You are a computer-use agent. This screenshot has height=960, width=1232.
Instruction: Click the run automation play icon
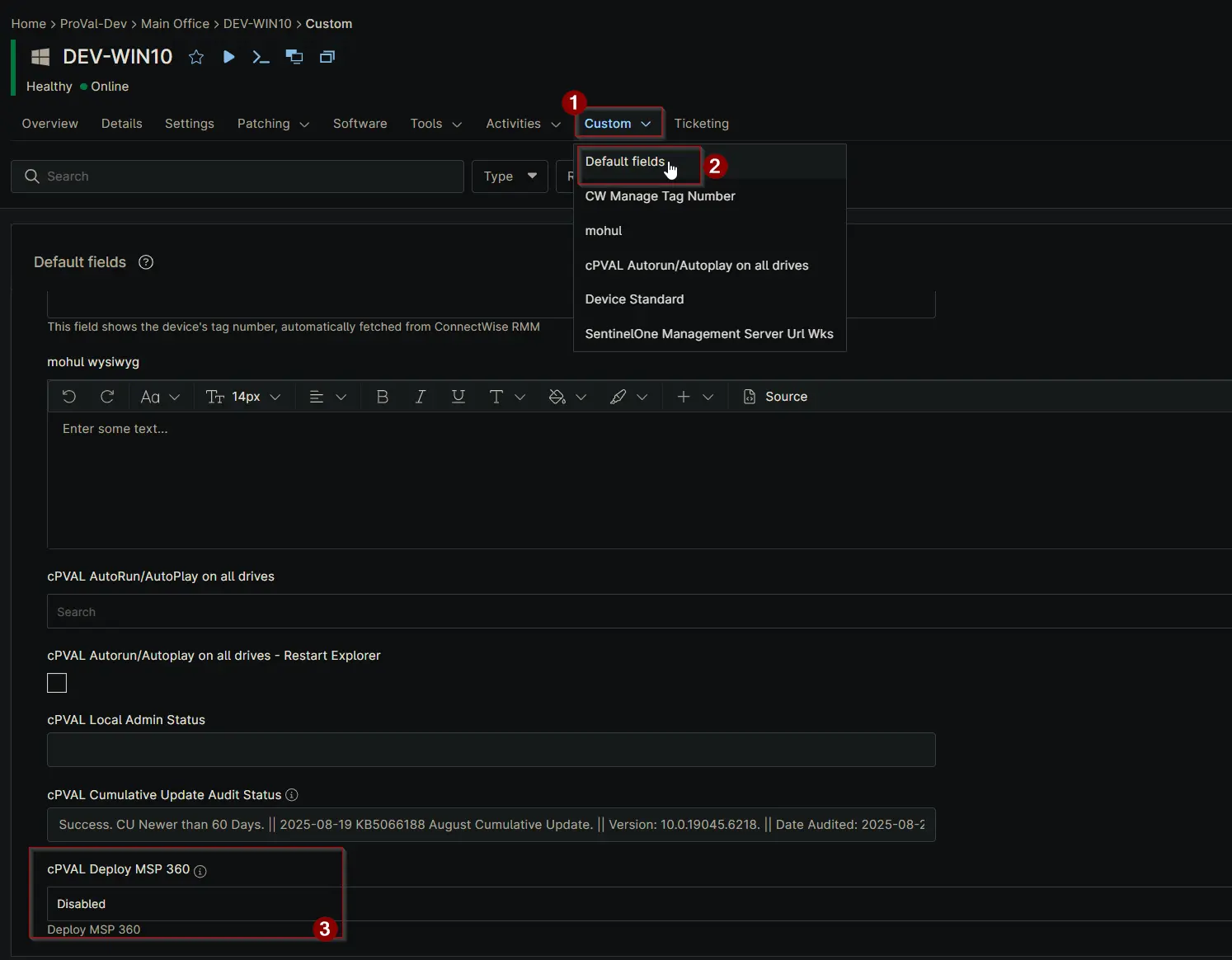[x=229, y=57]
